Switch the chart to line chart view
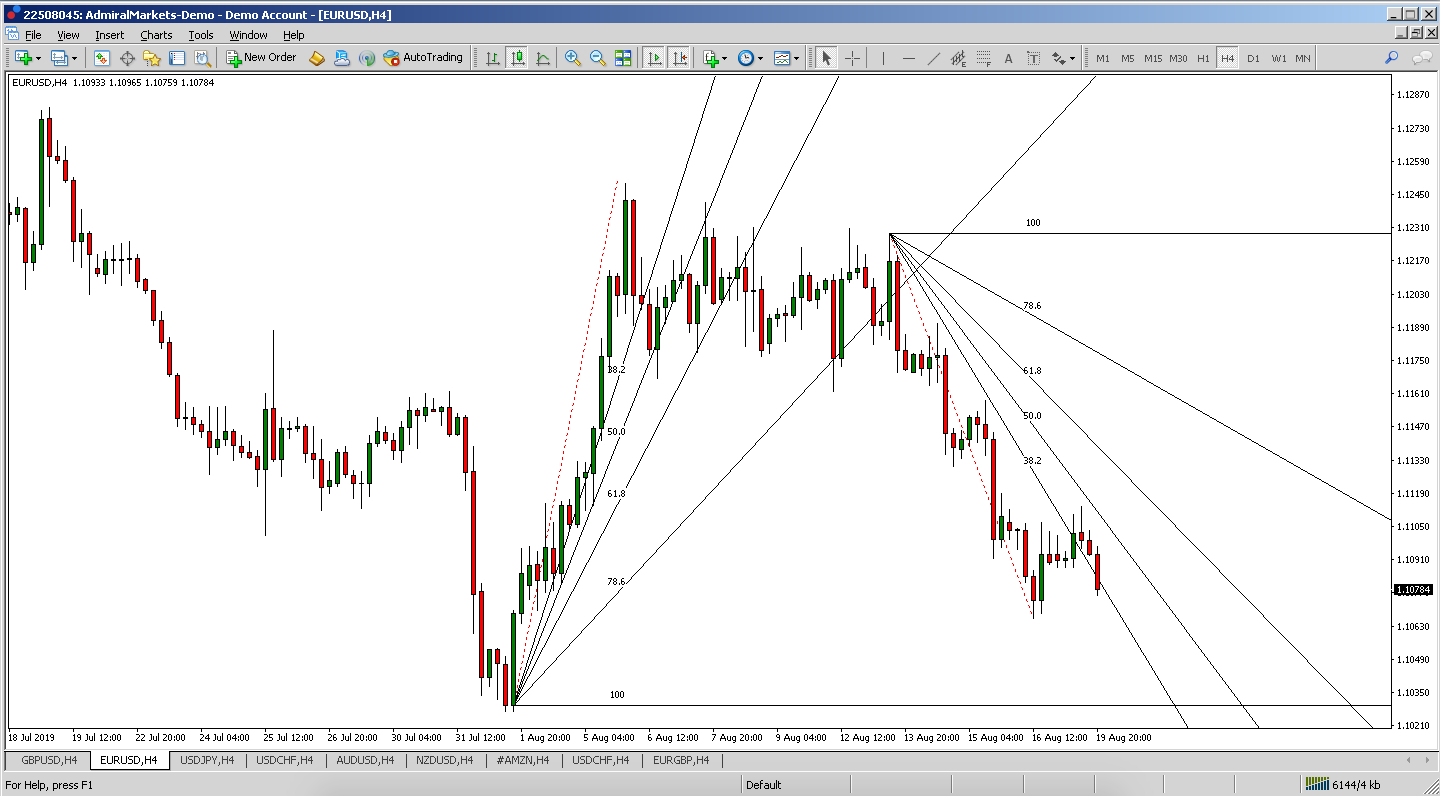Viewport: 1440px width, 796px height. 542,58
